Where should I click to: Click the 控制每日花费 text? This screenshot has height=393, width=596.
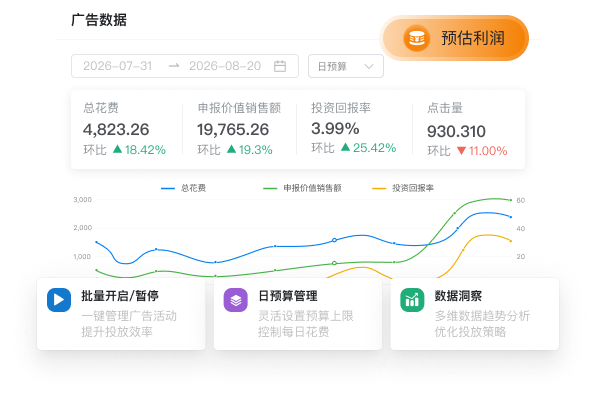click(293, 332)
